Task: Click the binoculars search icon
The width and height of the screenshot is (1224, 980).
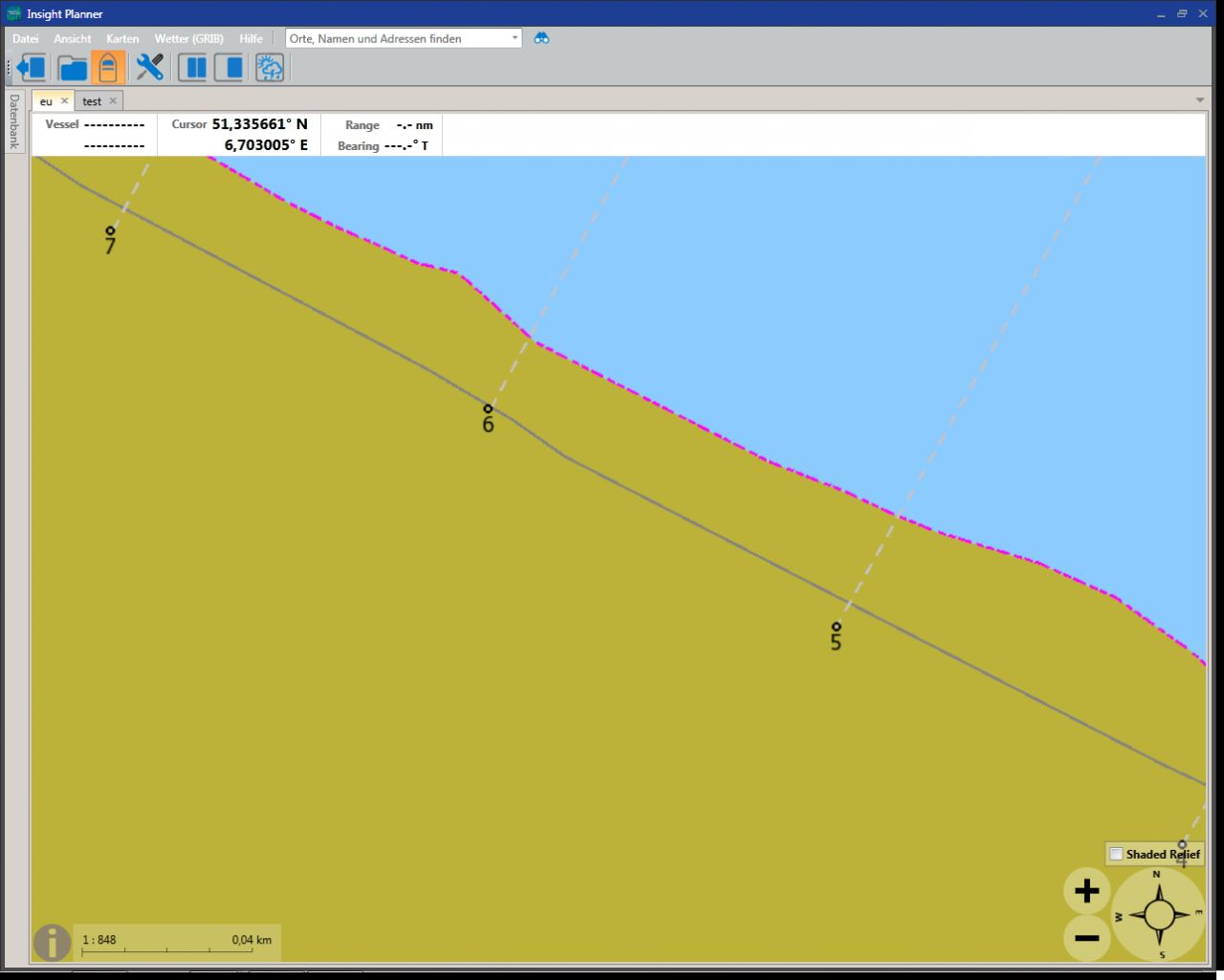Action: (541, 38)
